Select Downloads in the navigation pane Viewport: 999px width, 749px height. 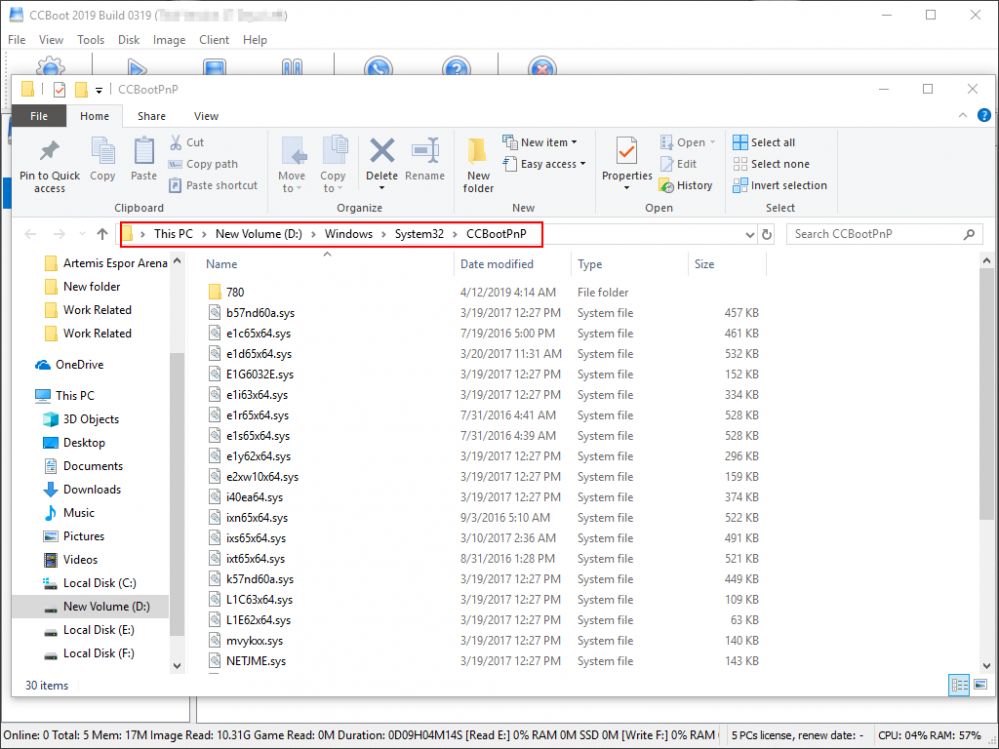tap(92, 489)
